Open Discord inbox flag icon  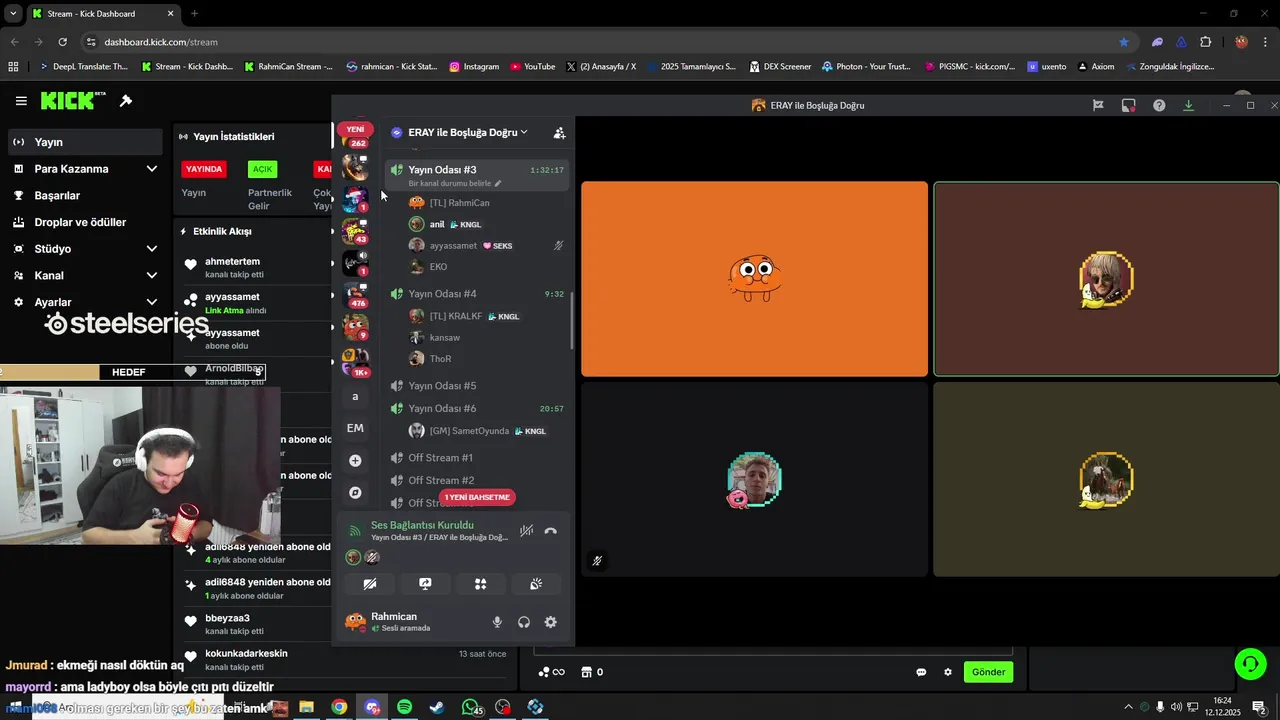tap(1098, 105)
